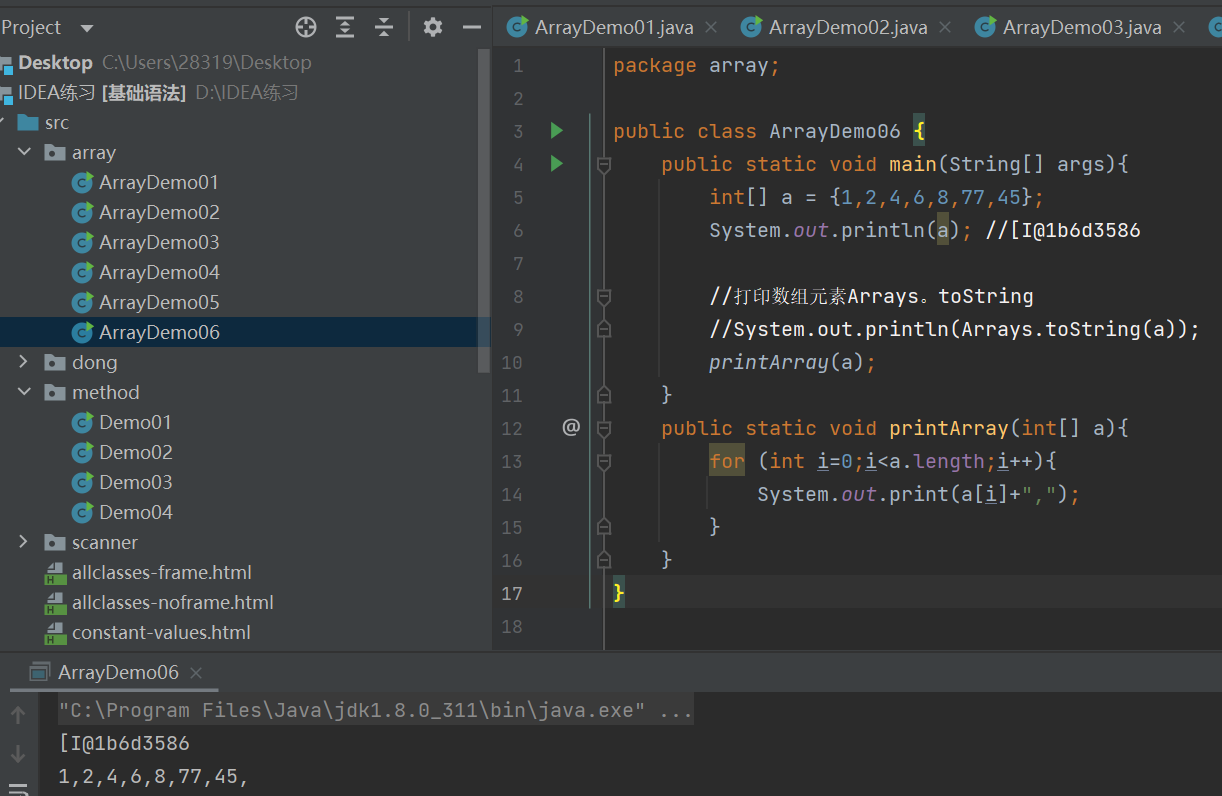Image resolution: width=1222 pixels, height=796 pixels.
Task: Open Project panel settings gear
Action: [x=433, y=27]
